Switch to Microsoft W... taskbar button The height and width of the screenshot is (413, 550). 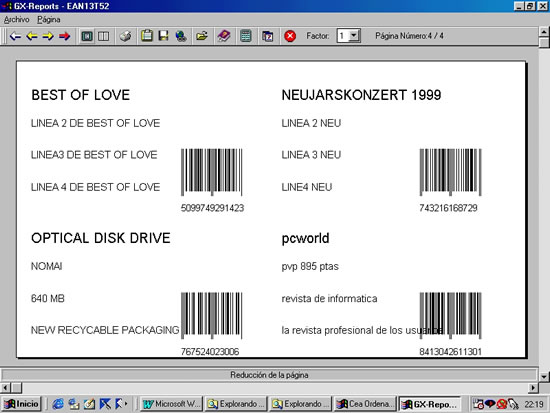coord(172,404)
